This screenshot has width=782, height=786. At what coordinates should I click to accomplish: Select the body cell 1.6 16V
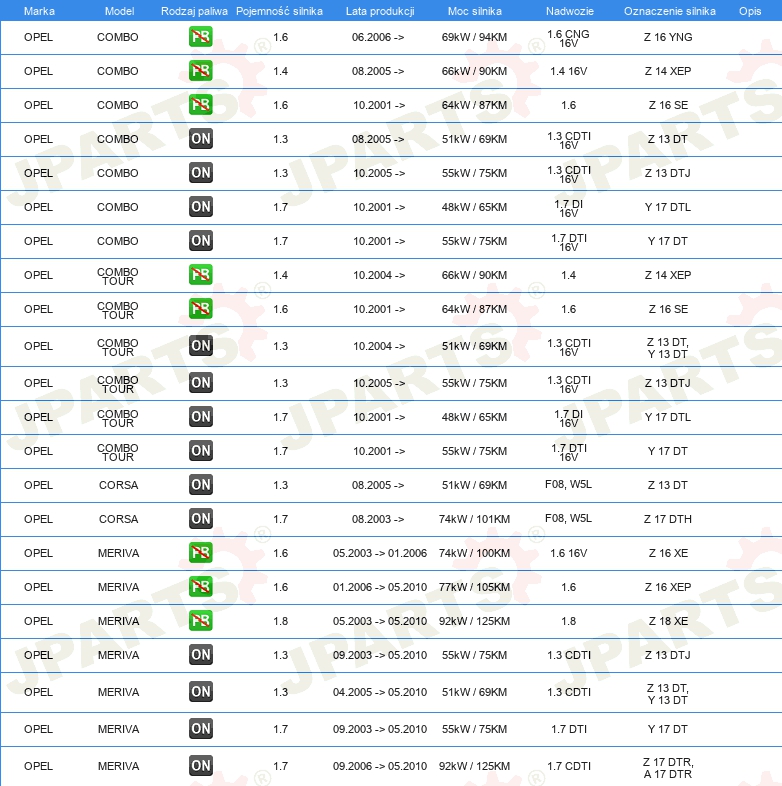pos(568,553)
